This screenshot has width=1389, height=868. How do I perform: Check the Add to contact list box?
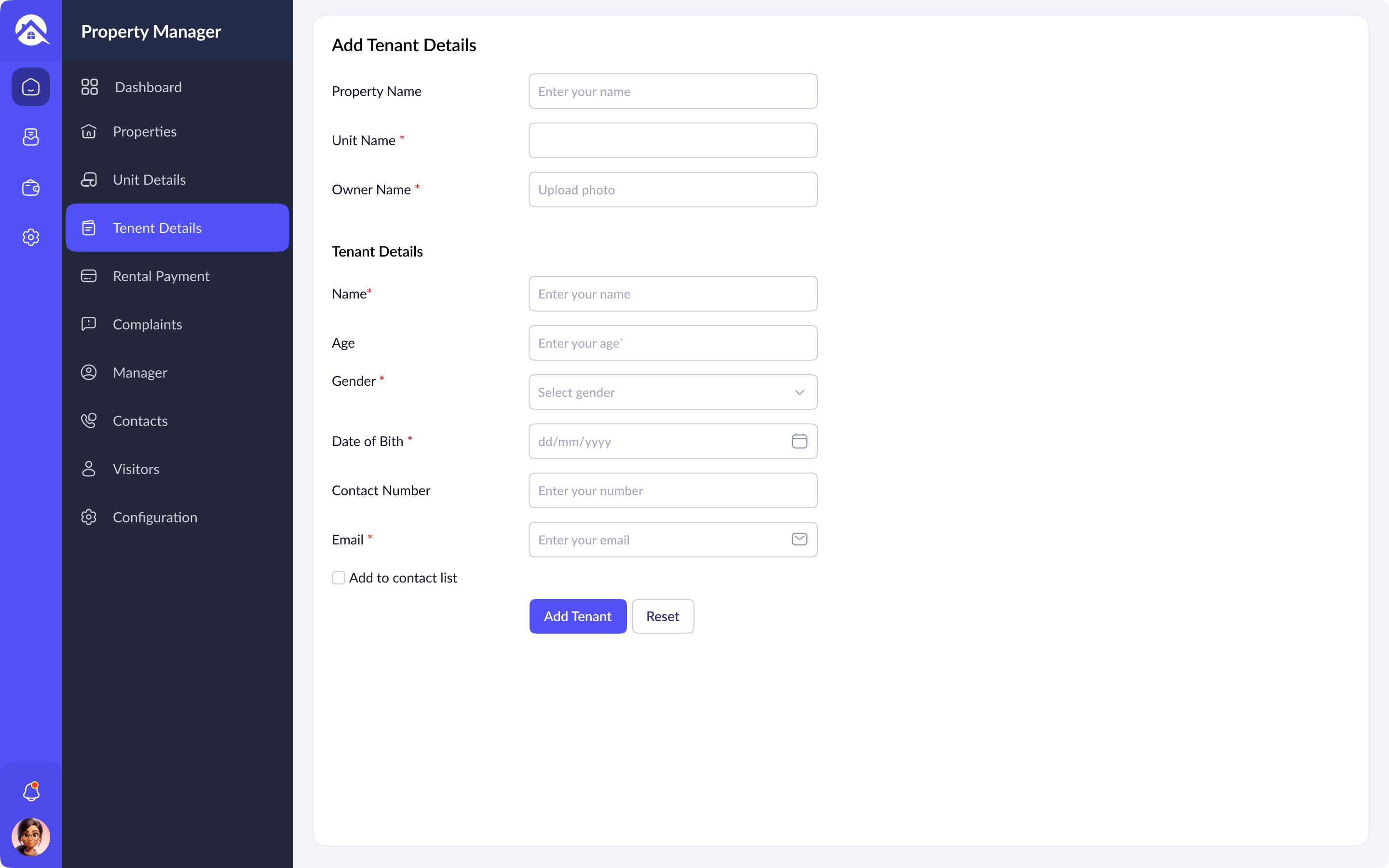tap(339, 578)
